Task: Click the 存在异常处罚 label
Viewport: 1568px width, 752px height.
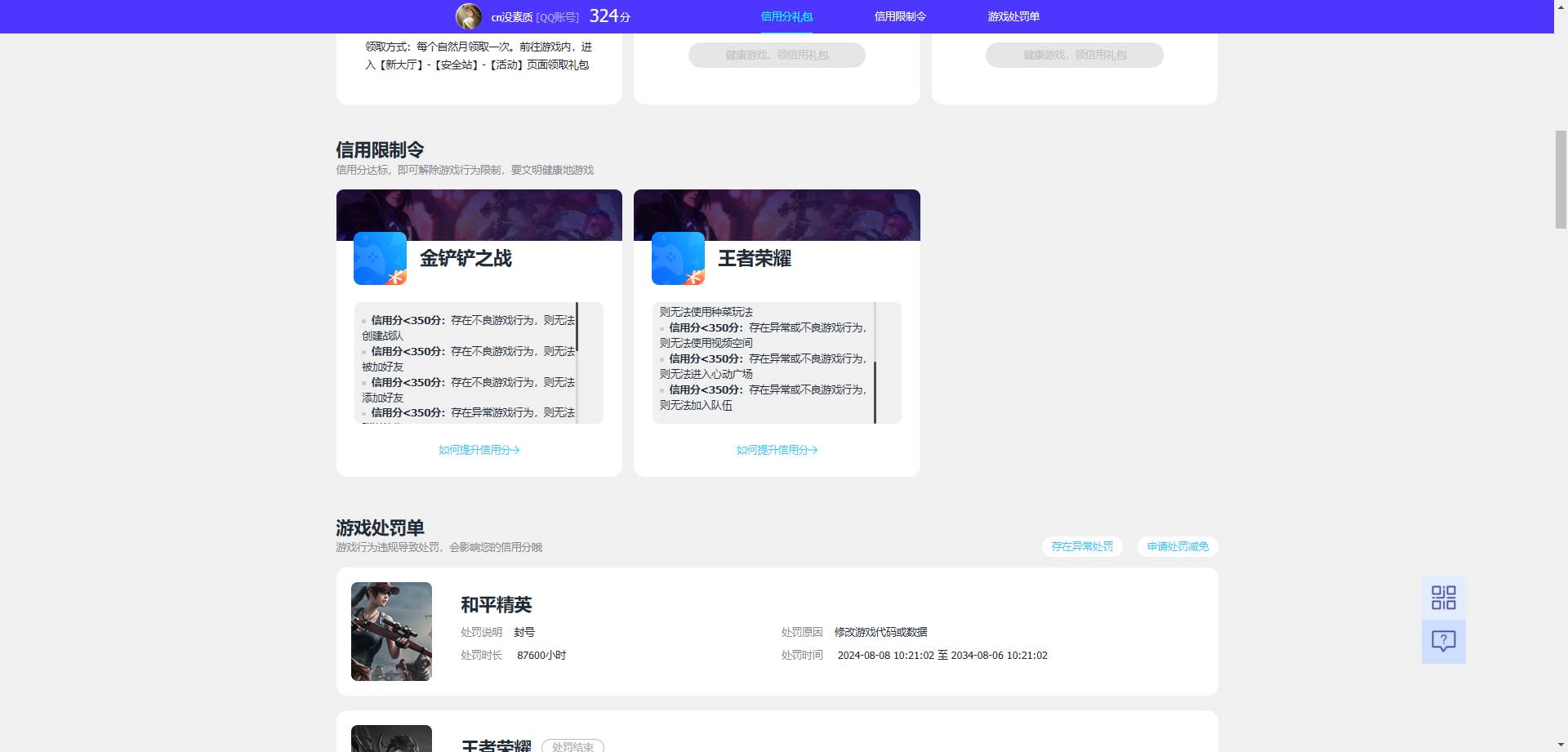Action: coord(1081,547)
